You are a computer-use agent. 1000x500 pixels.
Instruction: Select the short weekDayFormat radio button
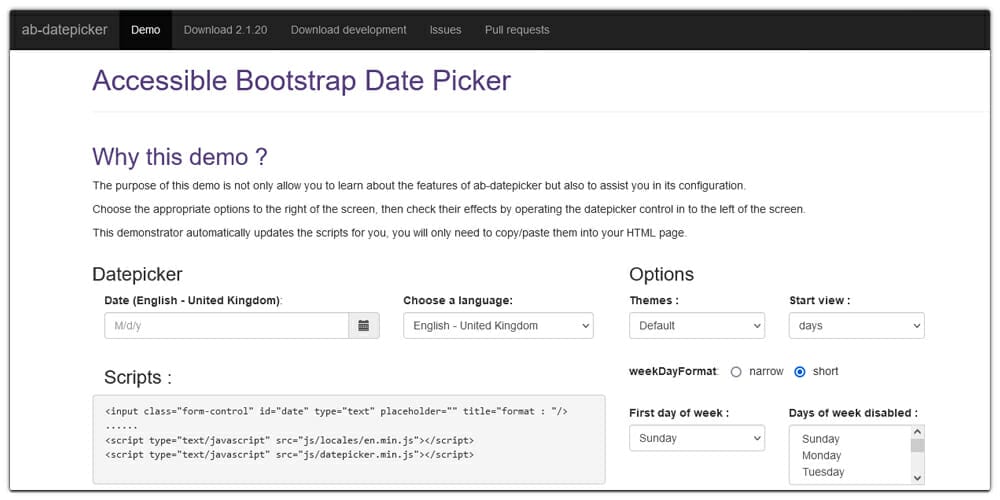click(x=800, y=372)
